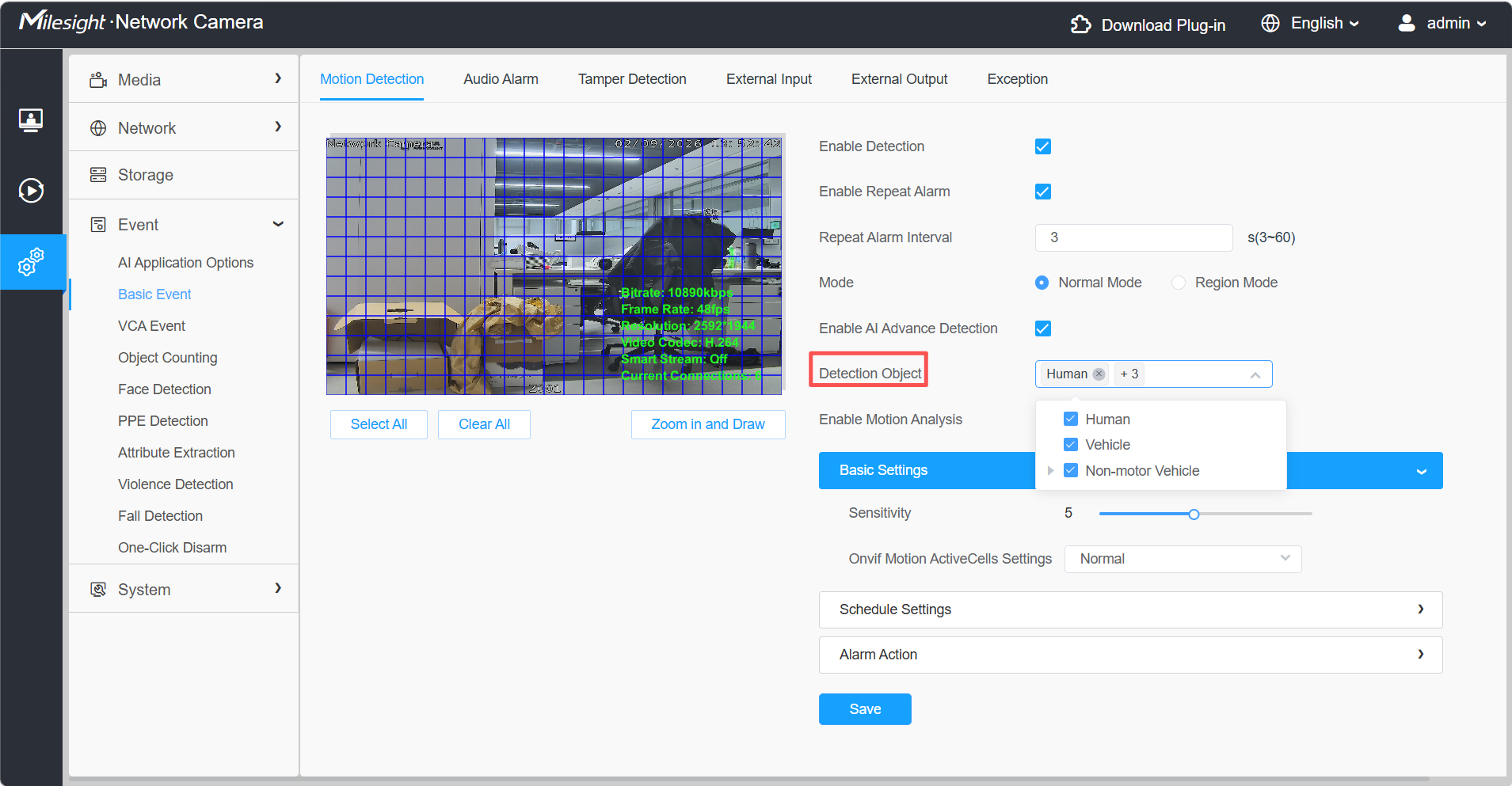The width and height of the screenshot is (1512, 786).
Task: Open the Live View monitor icon
Action: [x=31, y=120]
